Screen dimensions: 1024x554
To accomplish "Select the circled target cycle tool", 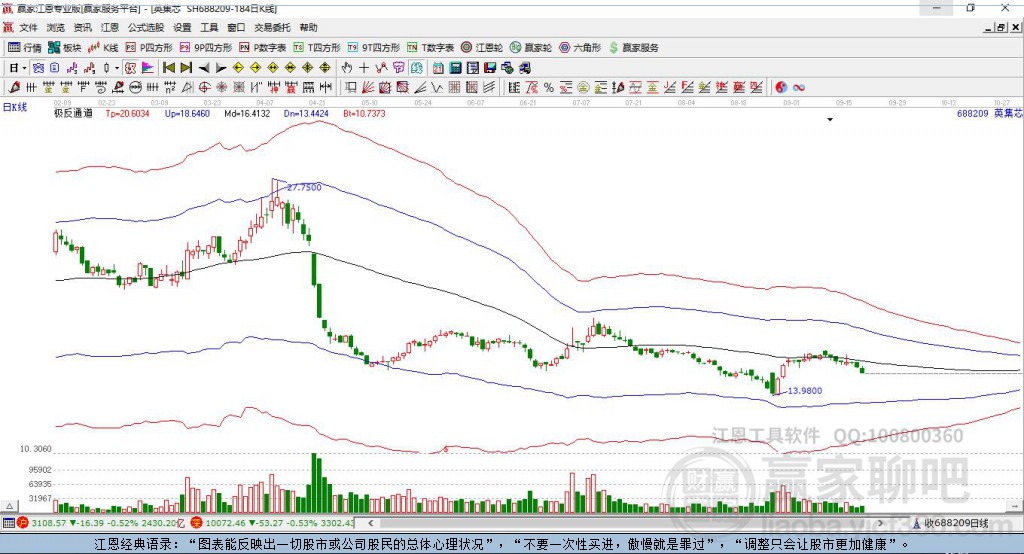I will click(x=204, y=87).
